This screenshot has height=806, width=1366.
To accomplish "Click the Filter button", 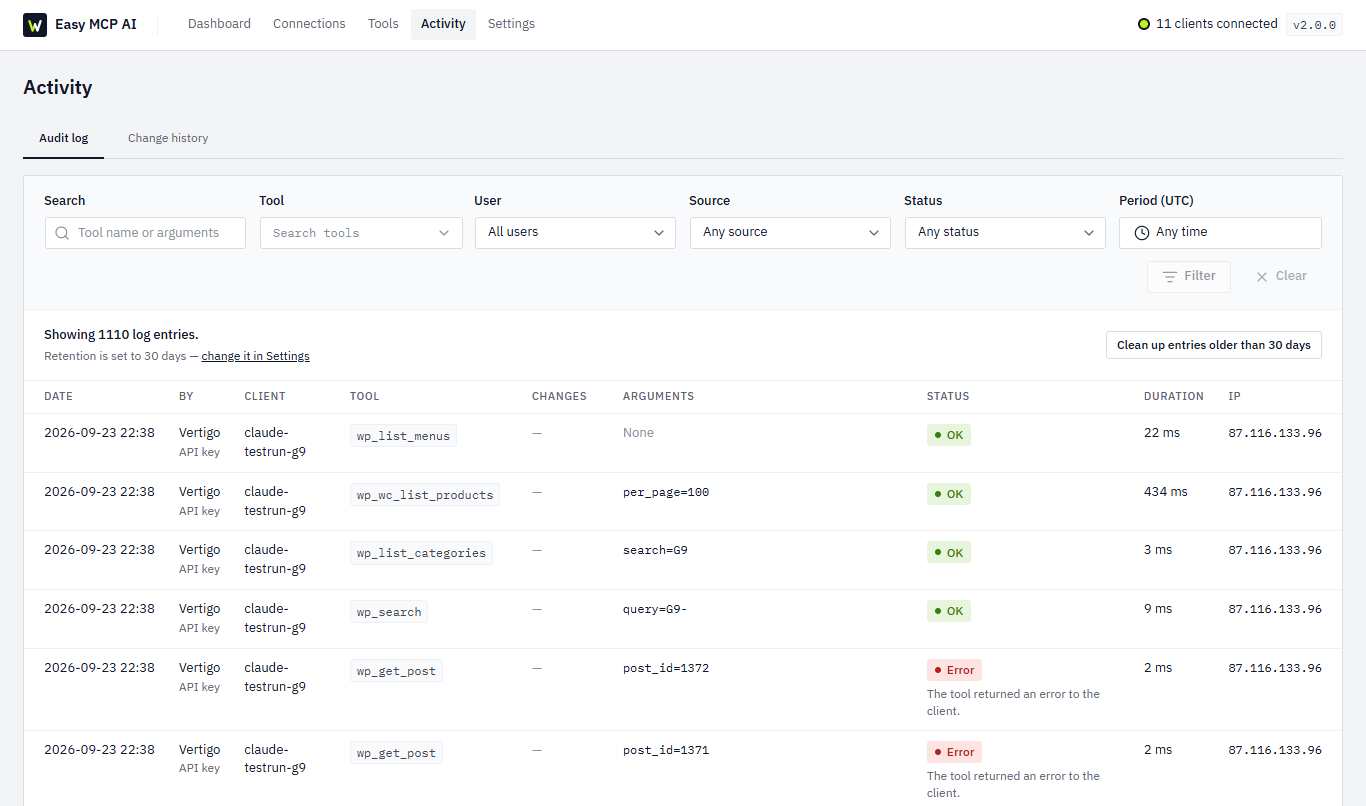I will (1189, 276).
